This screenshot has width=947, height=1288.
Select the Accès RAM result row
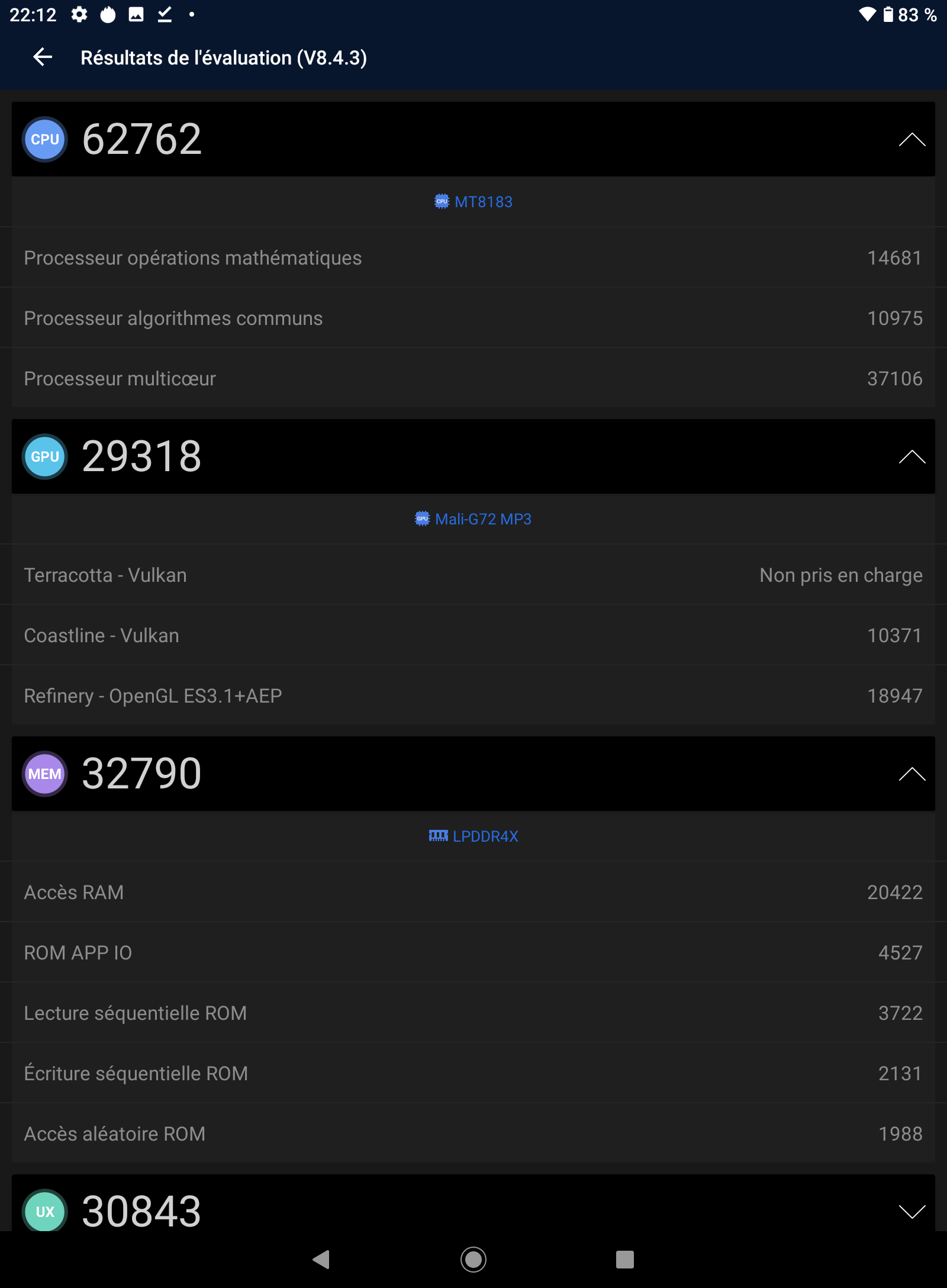[474, 893]
